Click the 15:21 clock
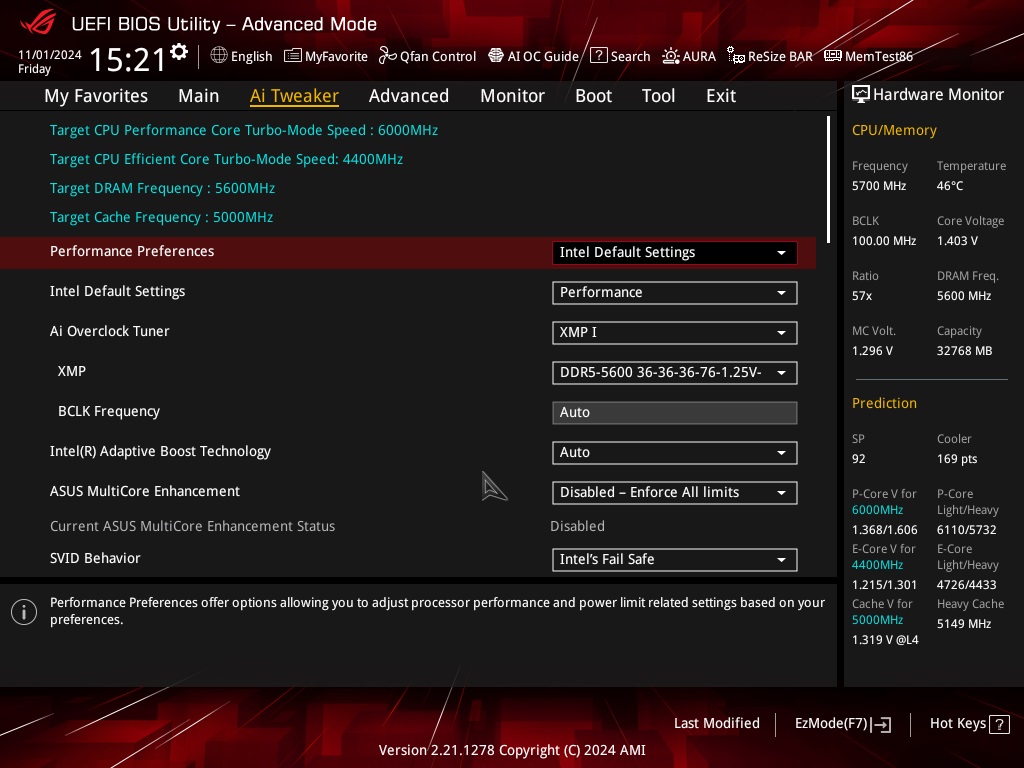Viewport: 1024px width, 768px height. click(x=127, y=59)
